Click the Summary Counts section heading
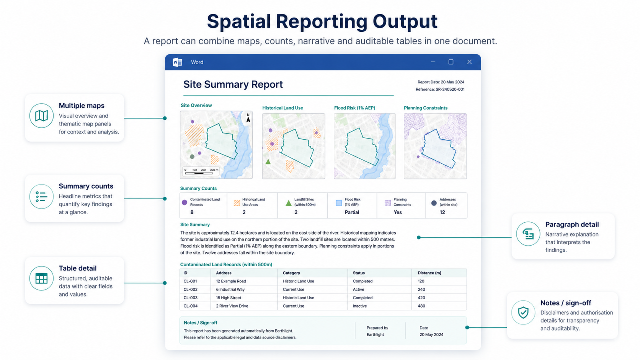The height and width of the screenshot is (360, 640). 198,188
